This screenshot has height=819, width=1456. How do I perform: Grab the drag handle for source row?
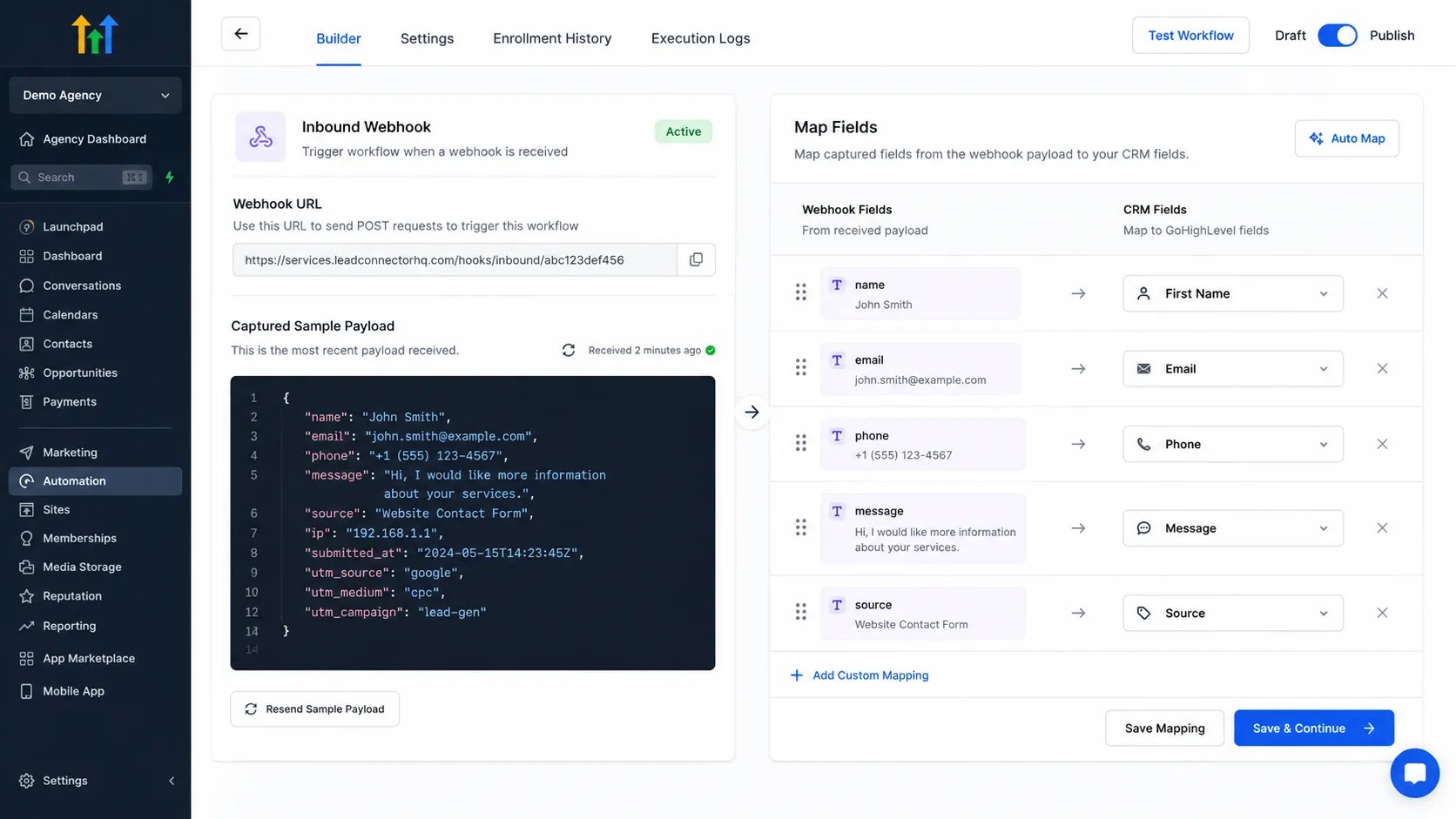[x=800, y=612]
